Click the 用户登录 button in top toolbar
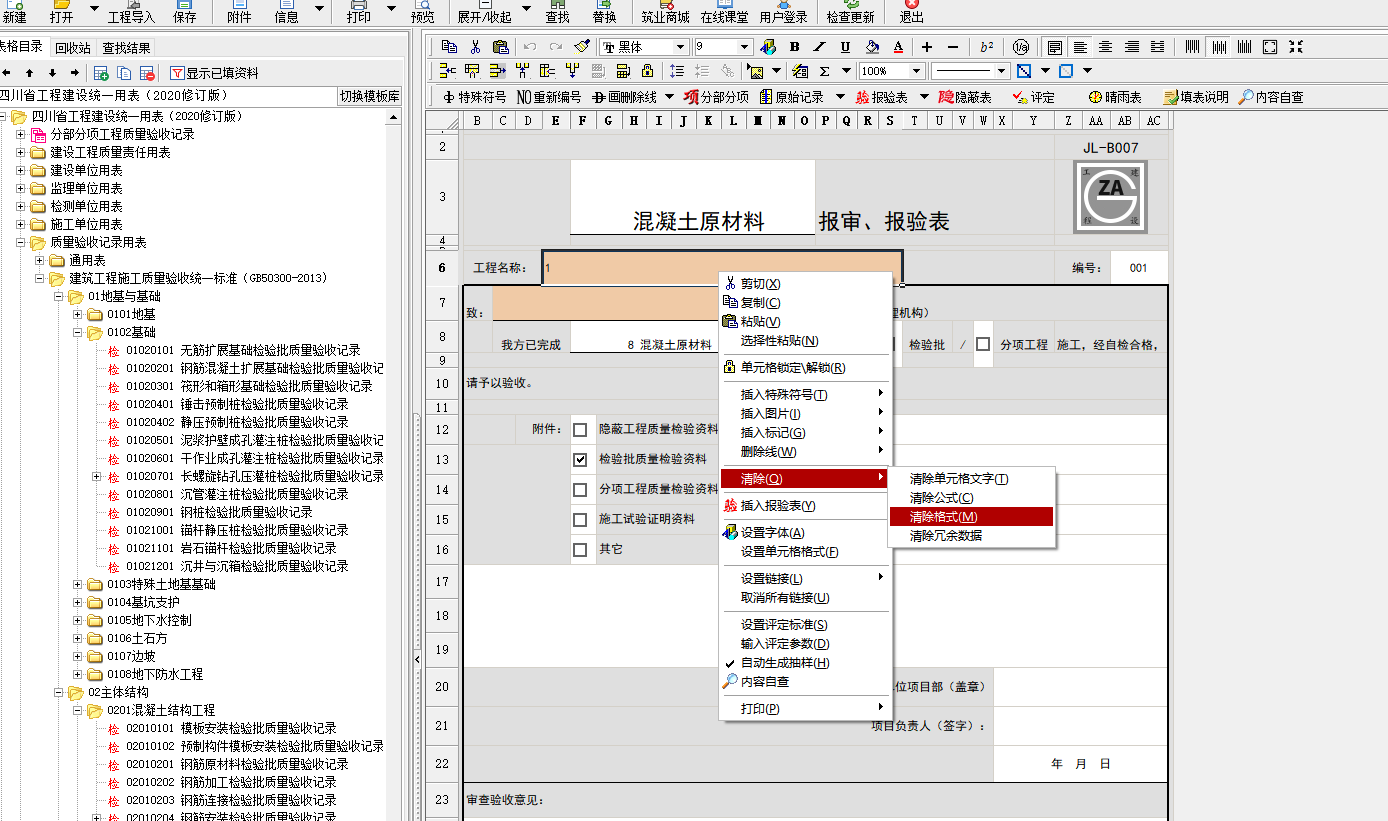1388x821 pixels. (x=784, y=12)
